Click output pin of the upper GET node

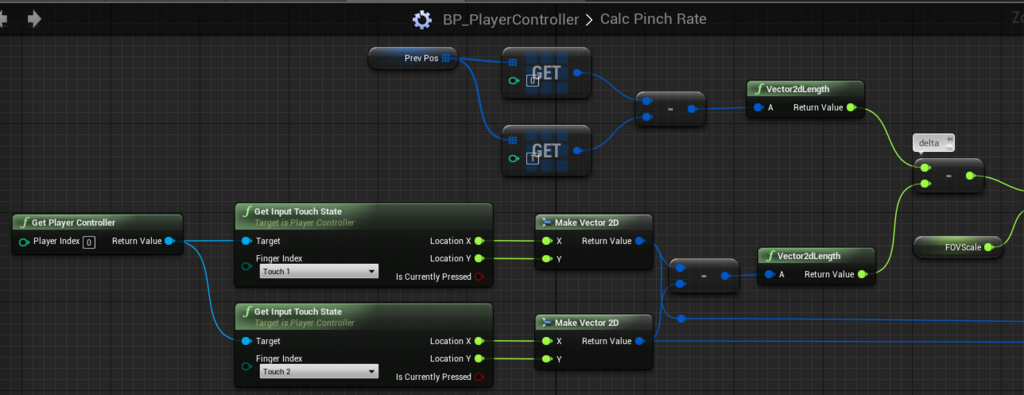tap(577, 72)
